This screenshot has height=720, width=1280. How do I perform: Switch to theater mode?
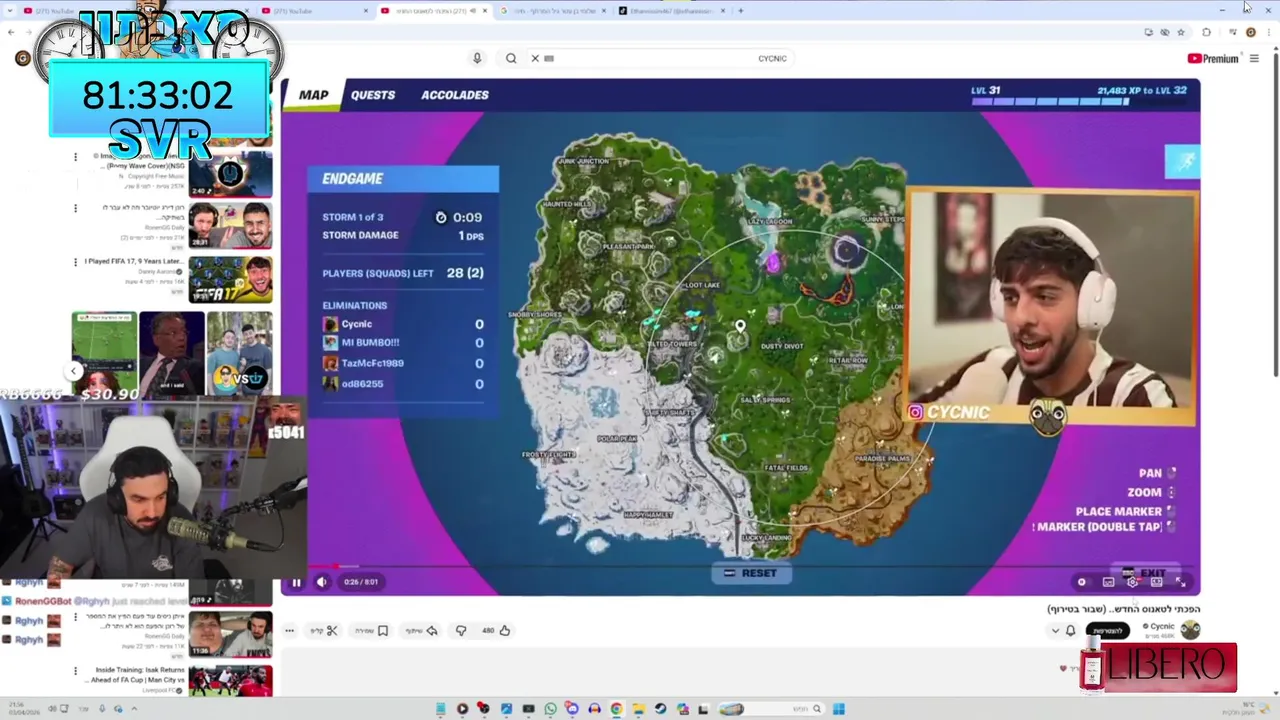1156,582
